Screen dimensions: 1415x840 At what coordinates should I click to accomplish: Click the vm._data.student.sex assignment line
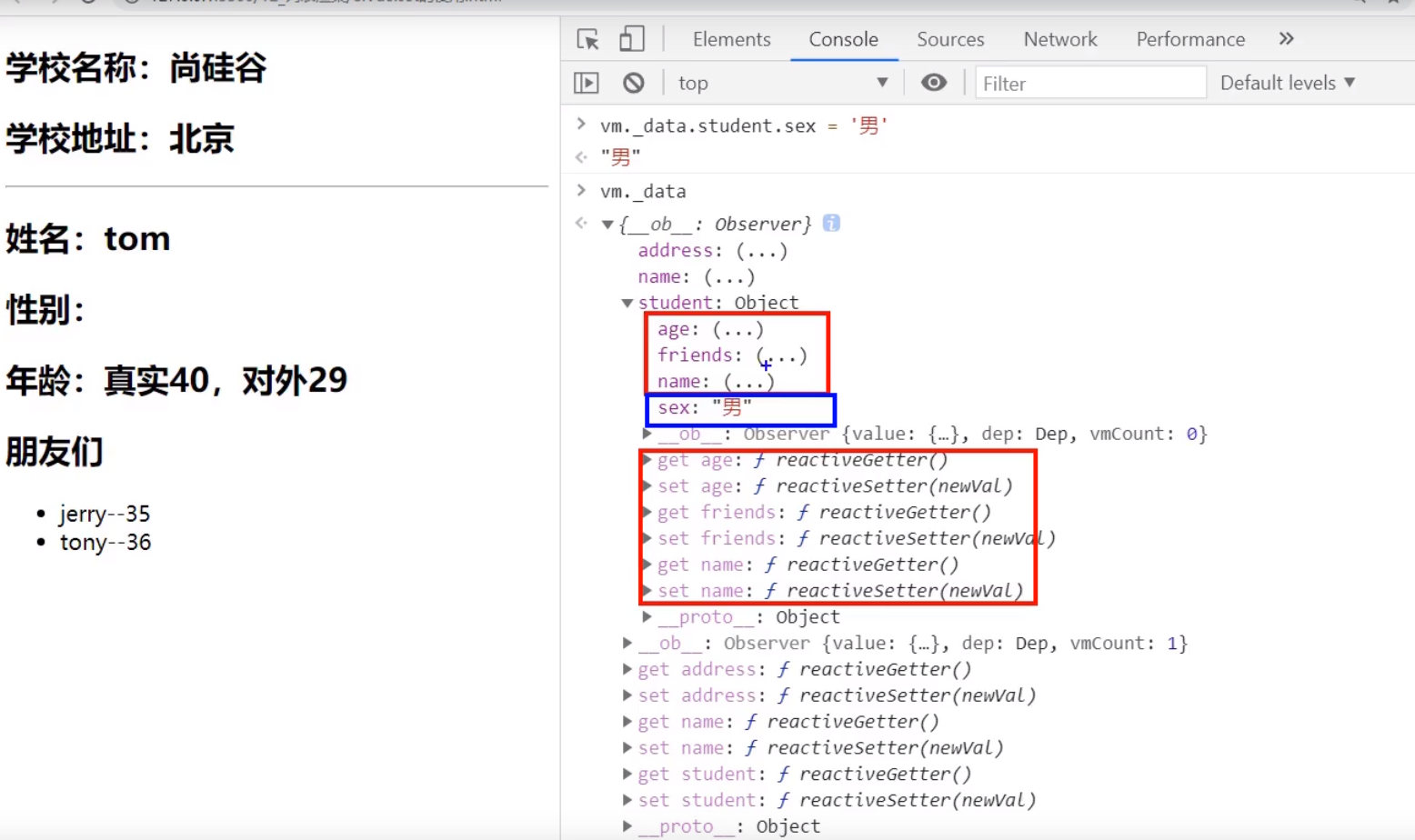[x=744, y=125]
